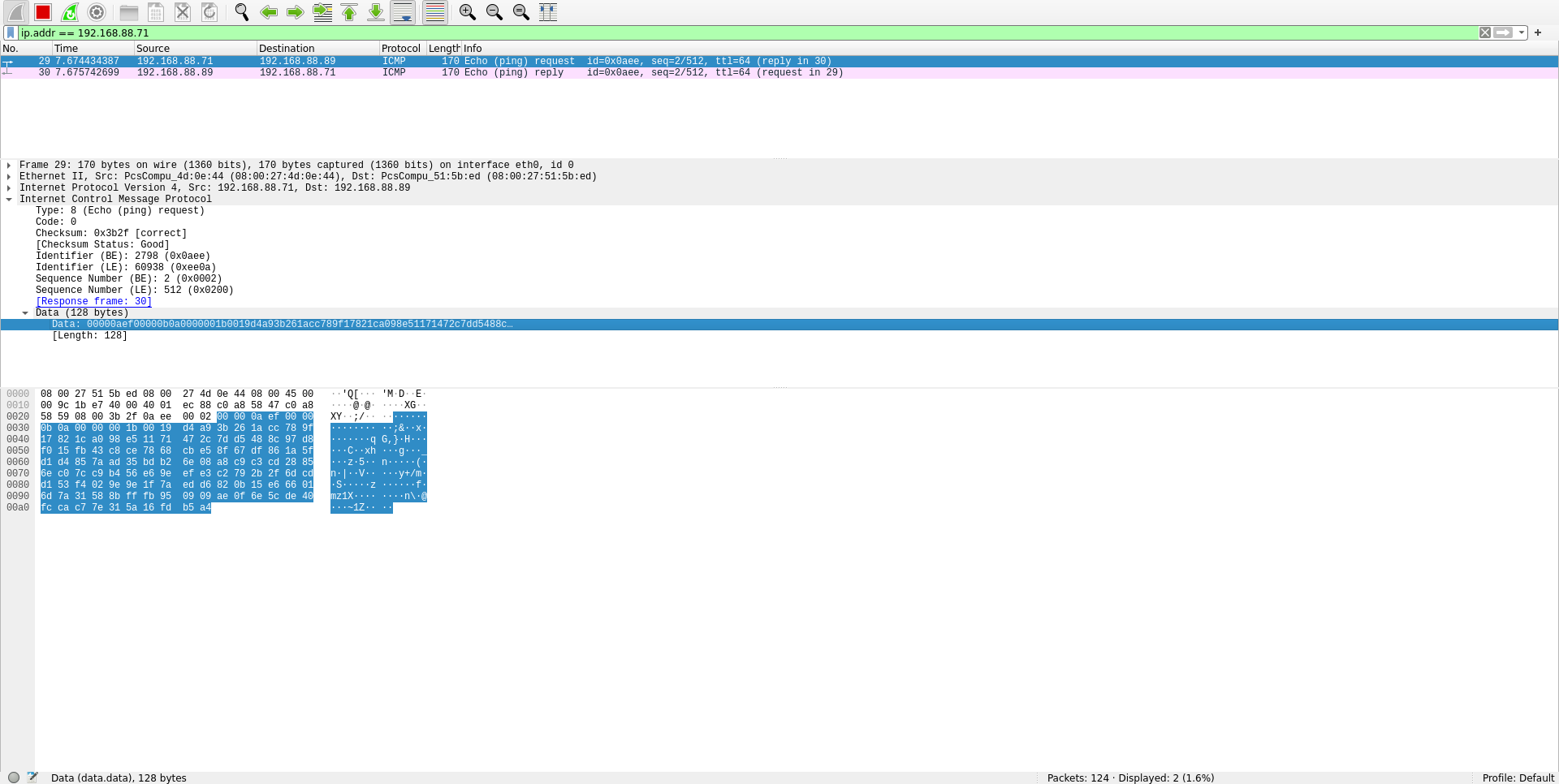Screen dimensions: 1559x784
Task: Click hex offset 0090 in bytes pane
Action: point(18,496)
